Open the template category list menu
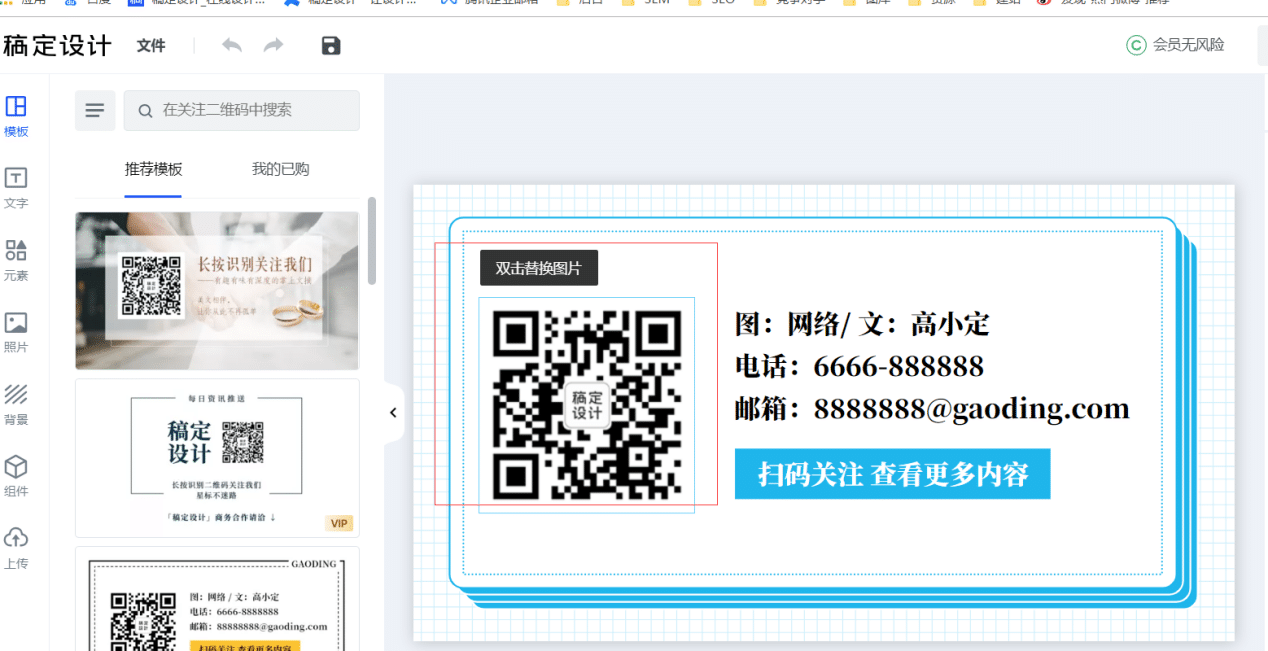 pyautogui.click(x=95, y=110)
